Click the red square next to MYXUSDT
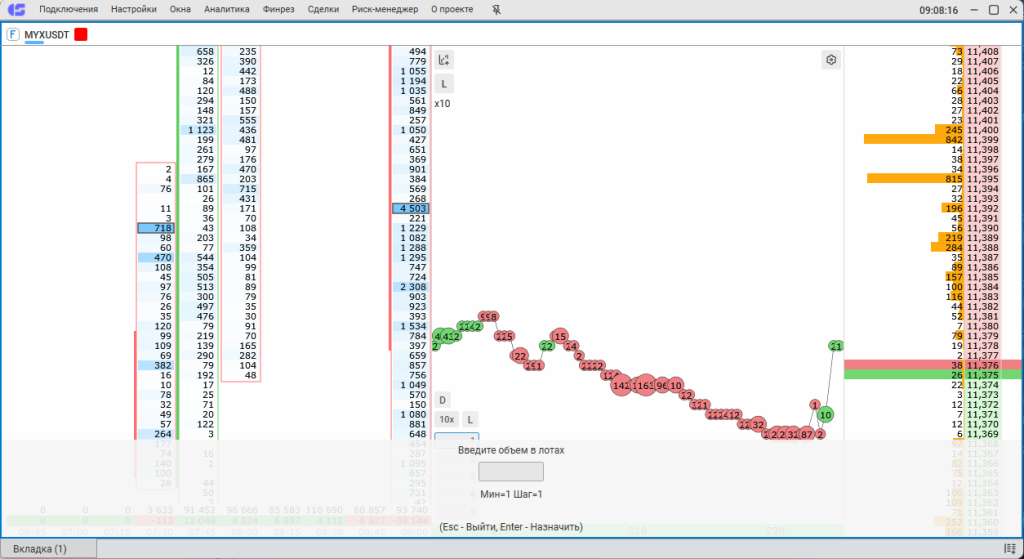The height and width of the screenshot is (559, 1024). 80,35
